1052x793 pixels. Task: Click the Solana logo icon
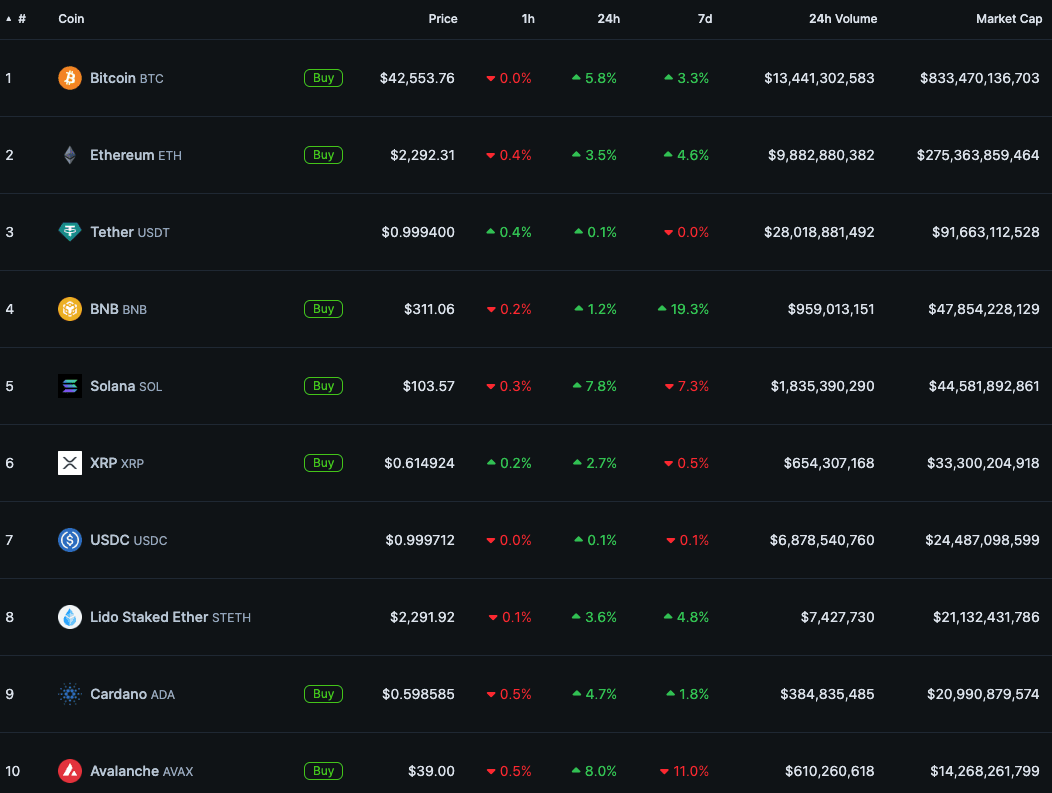[69, 386]
